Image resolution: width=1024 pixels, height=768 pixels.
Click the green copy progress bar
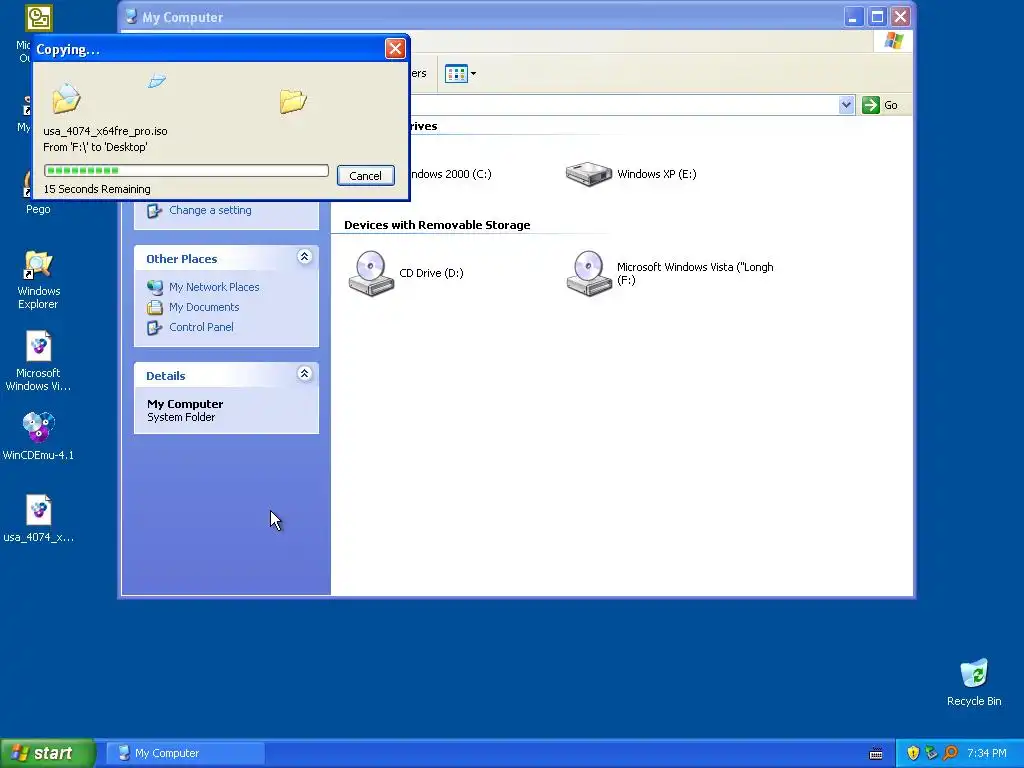point(186,170)
